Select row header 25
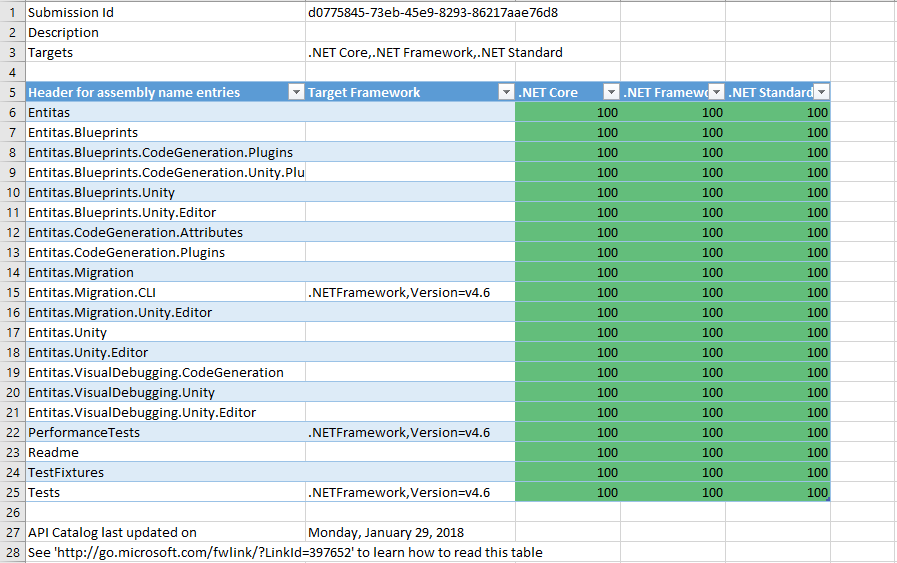This screenshot has width=897, height=563. tap(13, 493)
